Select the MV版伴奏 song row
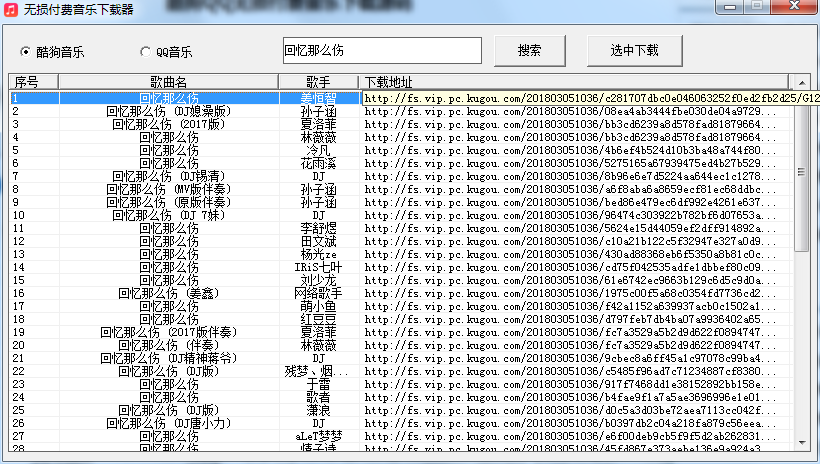 tap(168, 189)
